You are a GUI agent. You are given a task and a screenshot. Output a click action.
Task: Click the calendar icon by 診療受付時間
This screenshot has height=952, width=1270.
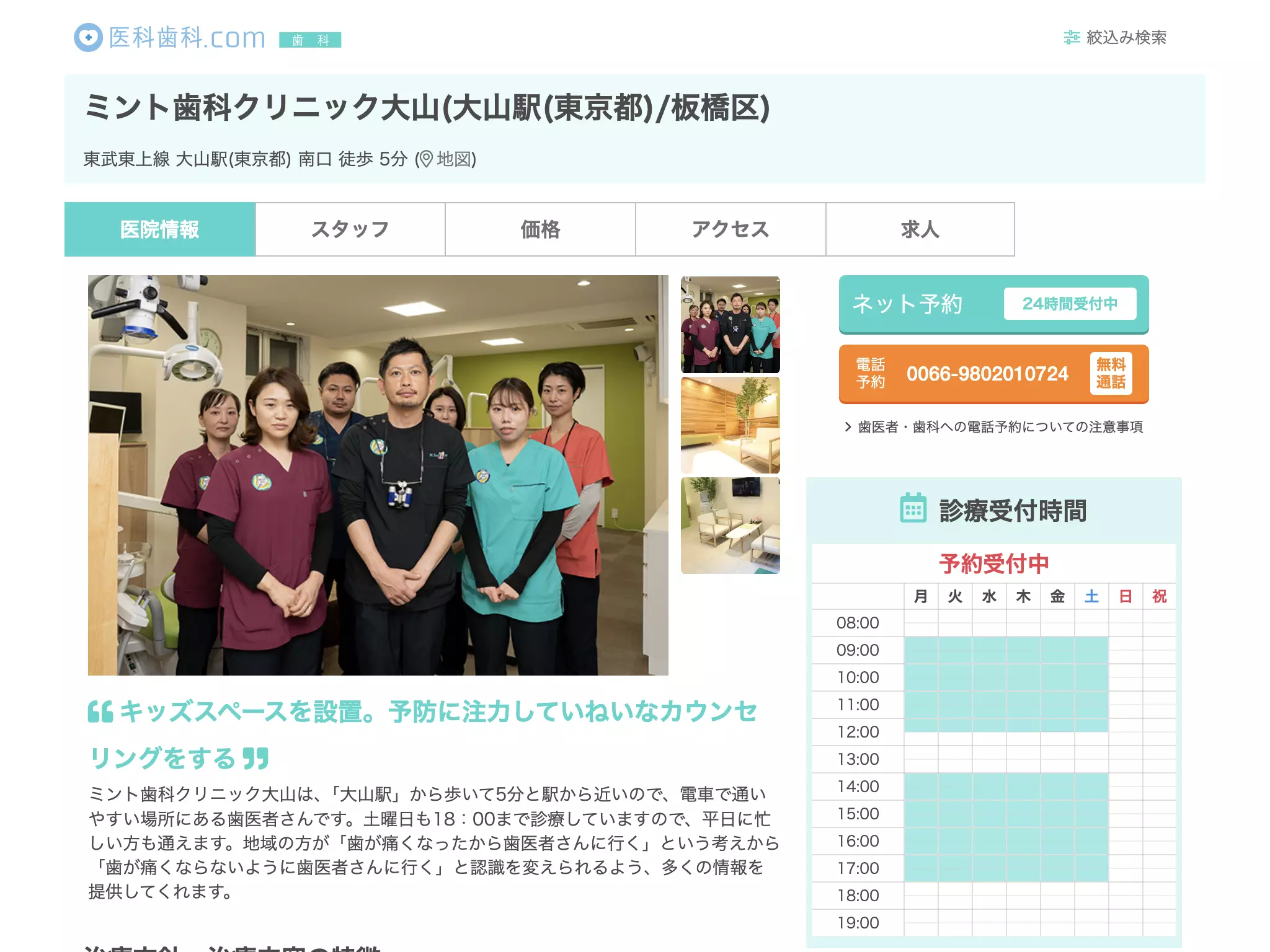[x=913, y=508]
